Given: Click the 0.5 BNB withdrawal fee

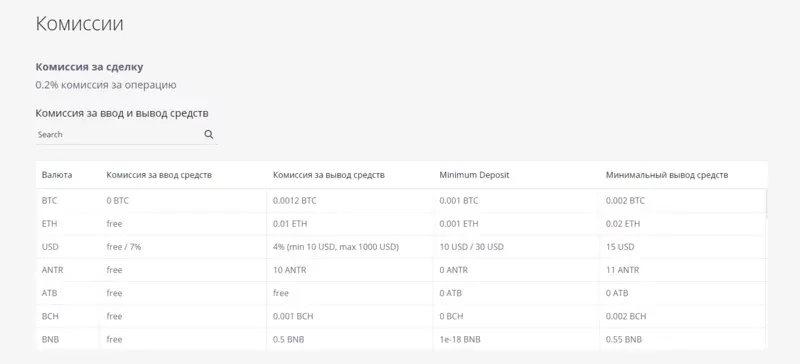Looking at the screenshot, I should (288, 339).
